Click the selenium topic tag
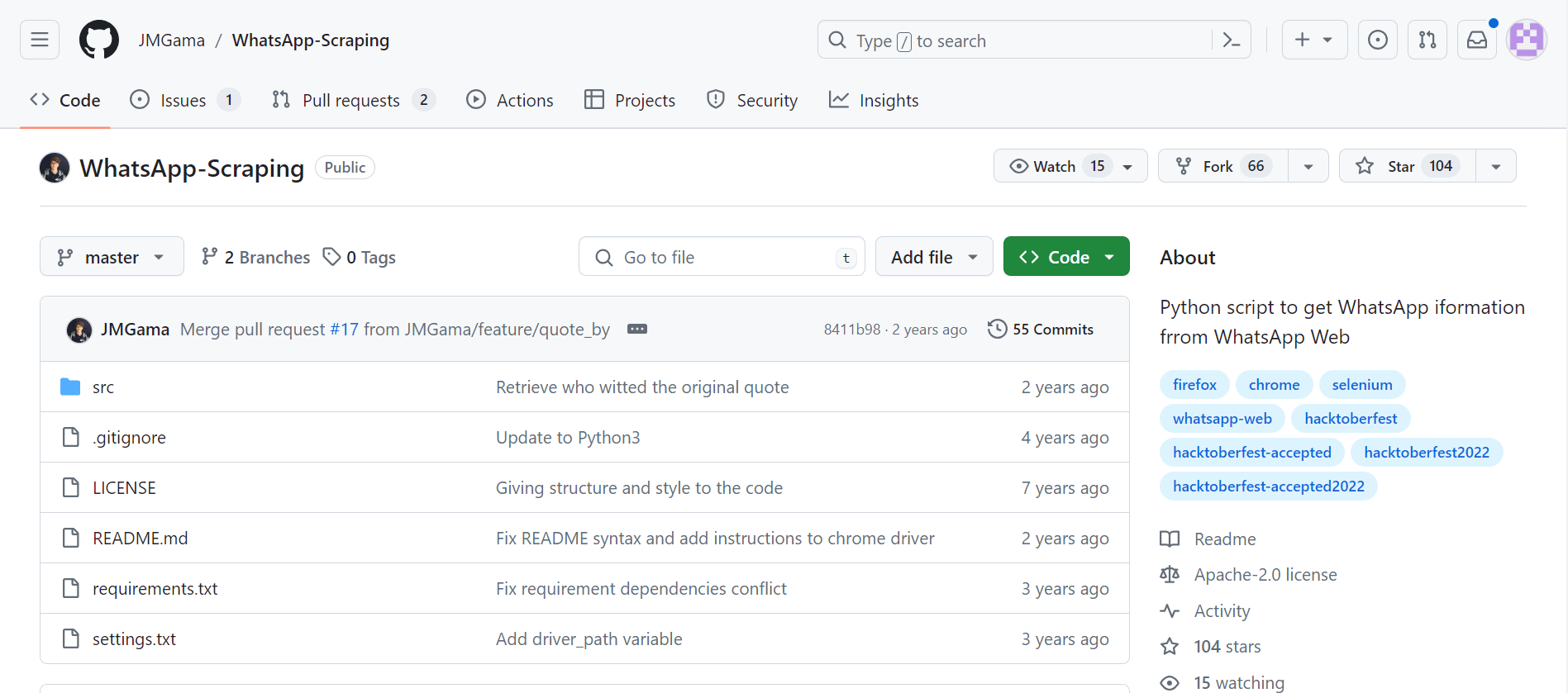The height and width of the screenshot is (693, 1568). click(1361, 384)
